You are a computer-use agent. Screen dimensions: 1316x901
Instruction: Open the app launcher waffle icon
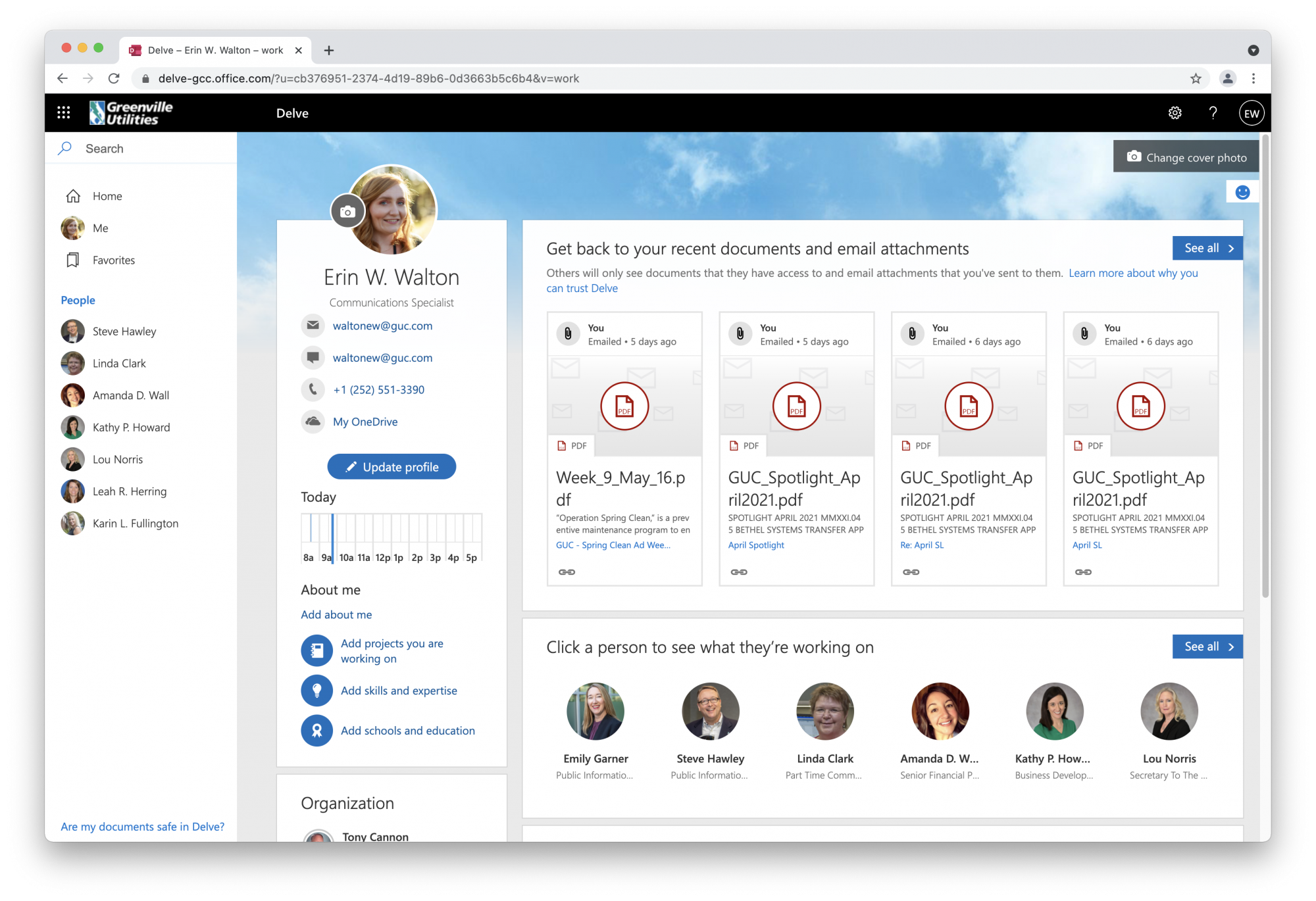(x=64, y=113)
